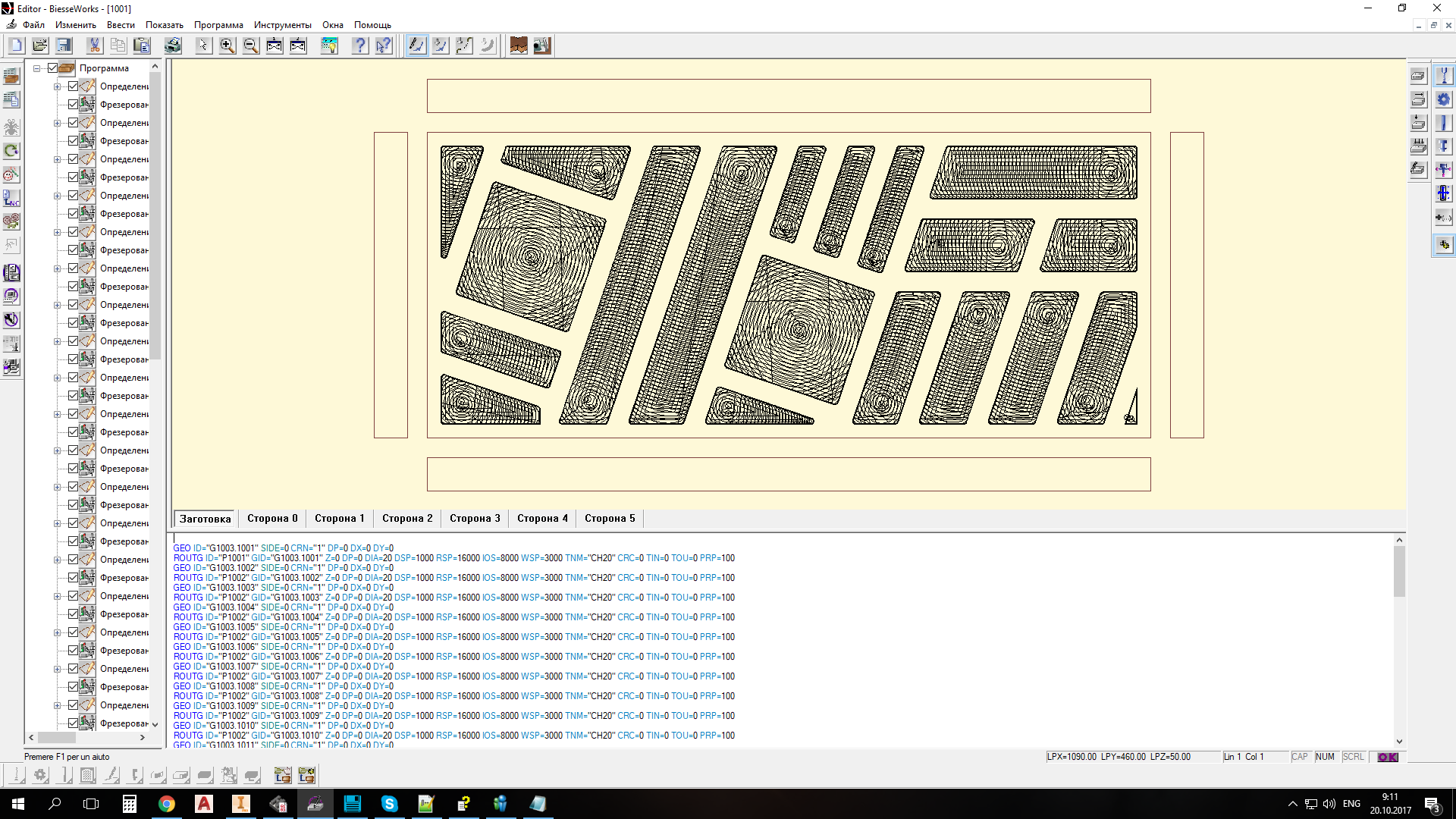Click the Cut scissors icon

94,45
